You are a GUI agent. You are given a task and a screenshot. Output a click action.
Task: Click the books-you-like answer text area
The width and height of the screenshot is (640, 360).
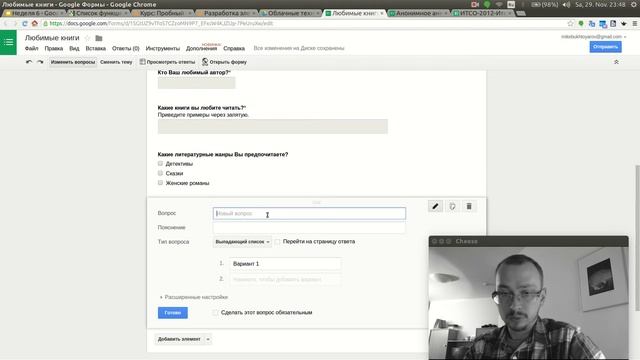coord(273,127)
